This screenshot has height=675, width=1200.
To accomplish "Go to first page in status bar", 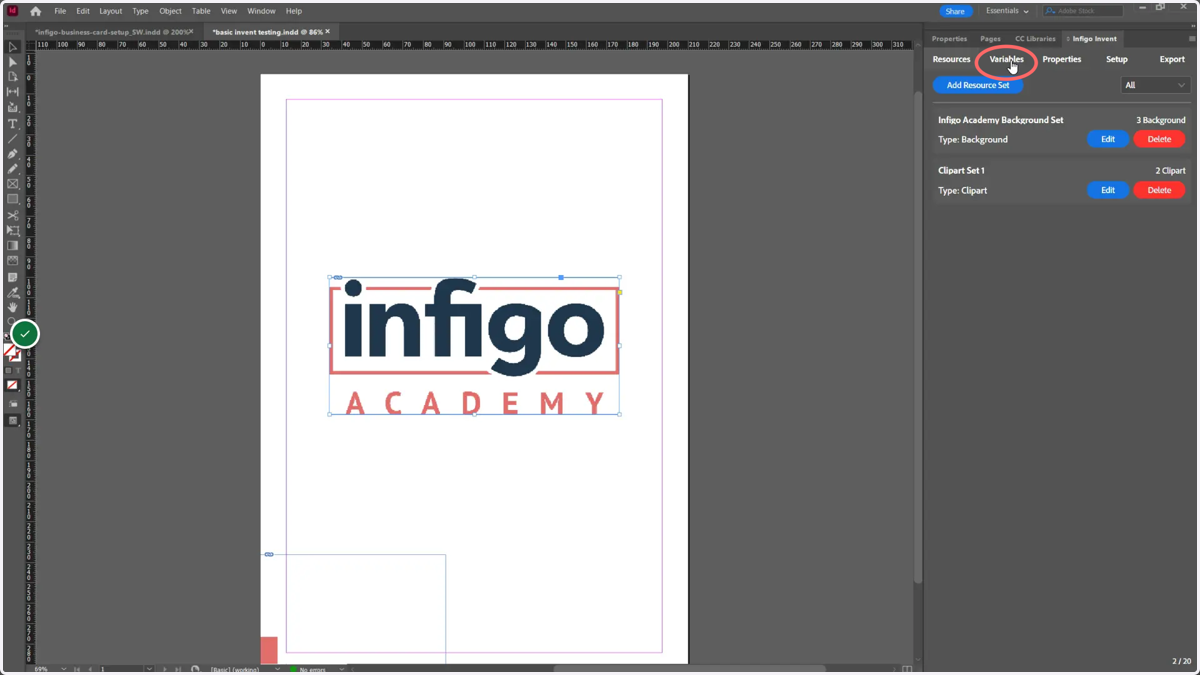I will coord(77,669).
